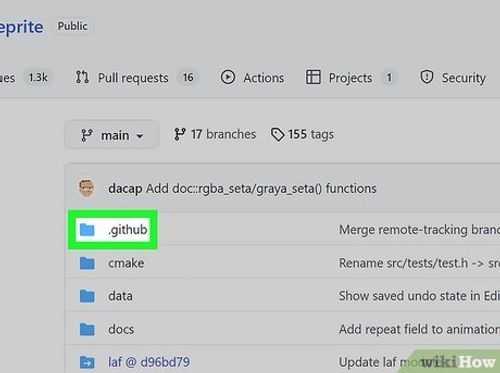Screen dimensions: 500x373
Task: View the 17 branches link
Action: [x=215, y=134]
